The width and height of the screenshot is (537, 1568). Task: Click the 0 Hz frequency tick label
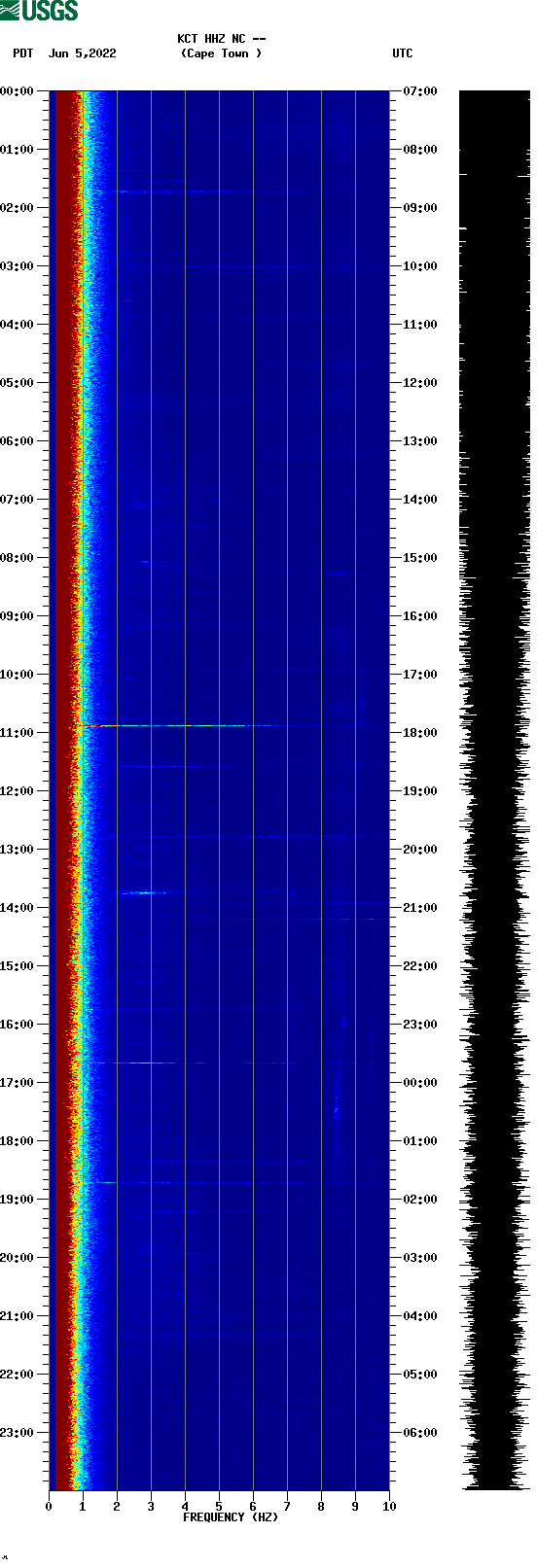pos(49,1507)
